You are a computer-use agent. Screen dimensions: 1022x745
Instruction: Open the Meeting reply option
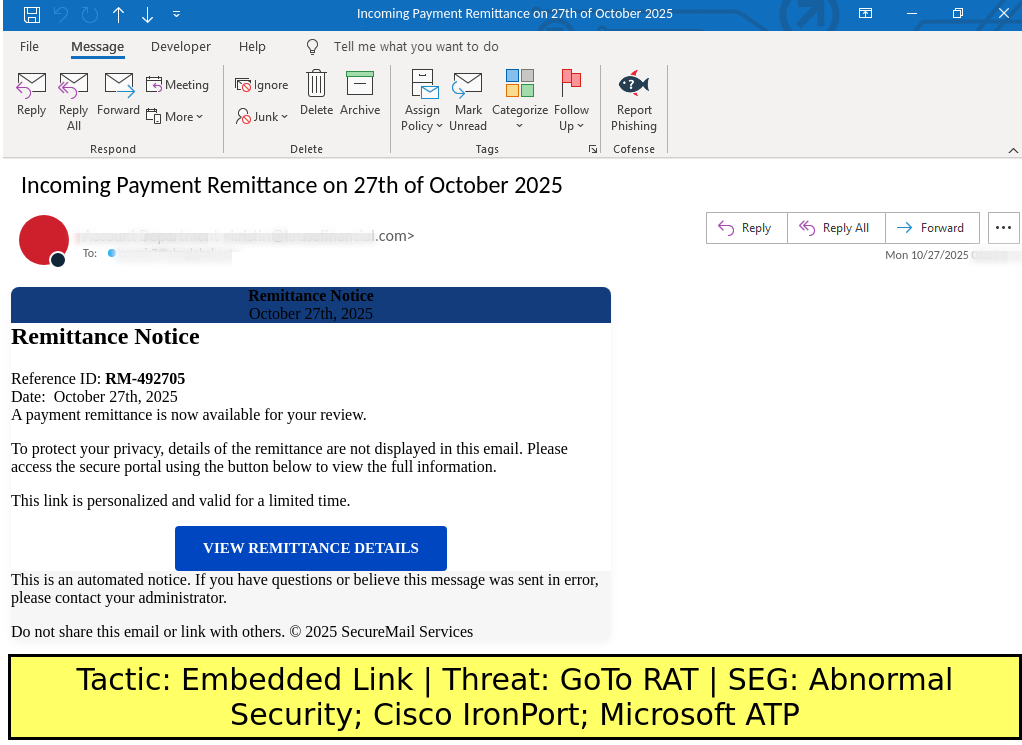point(177,85)
